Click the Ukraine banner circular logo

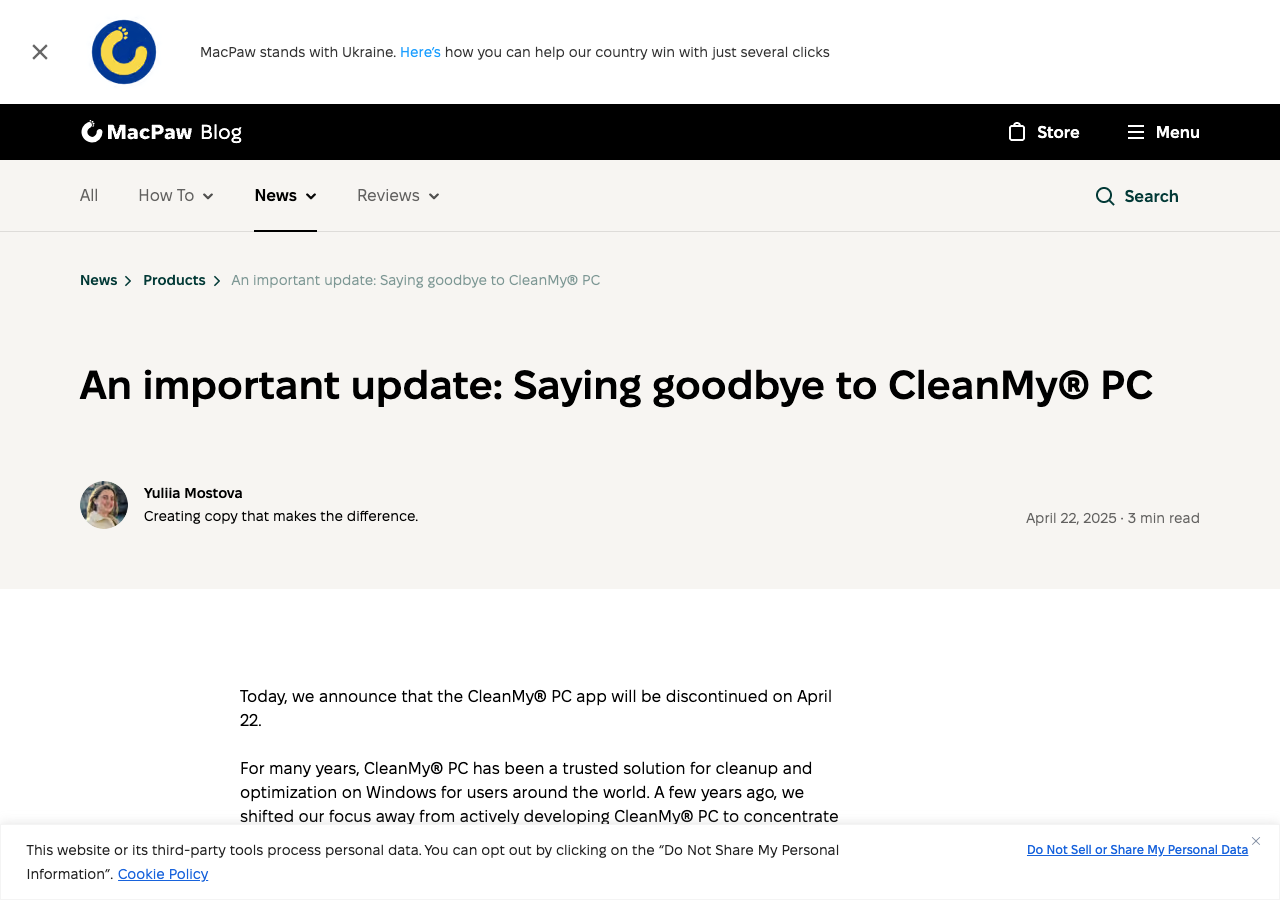[124, 50]
